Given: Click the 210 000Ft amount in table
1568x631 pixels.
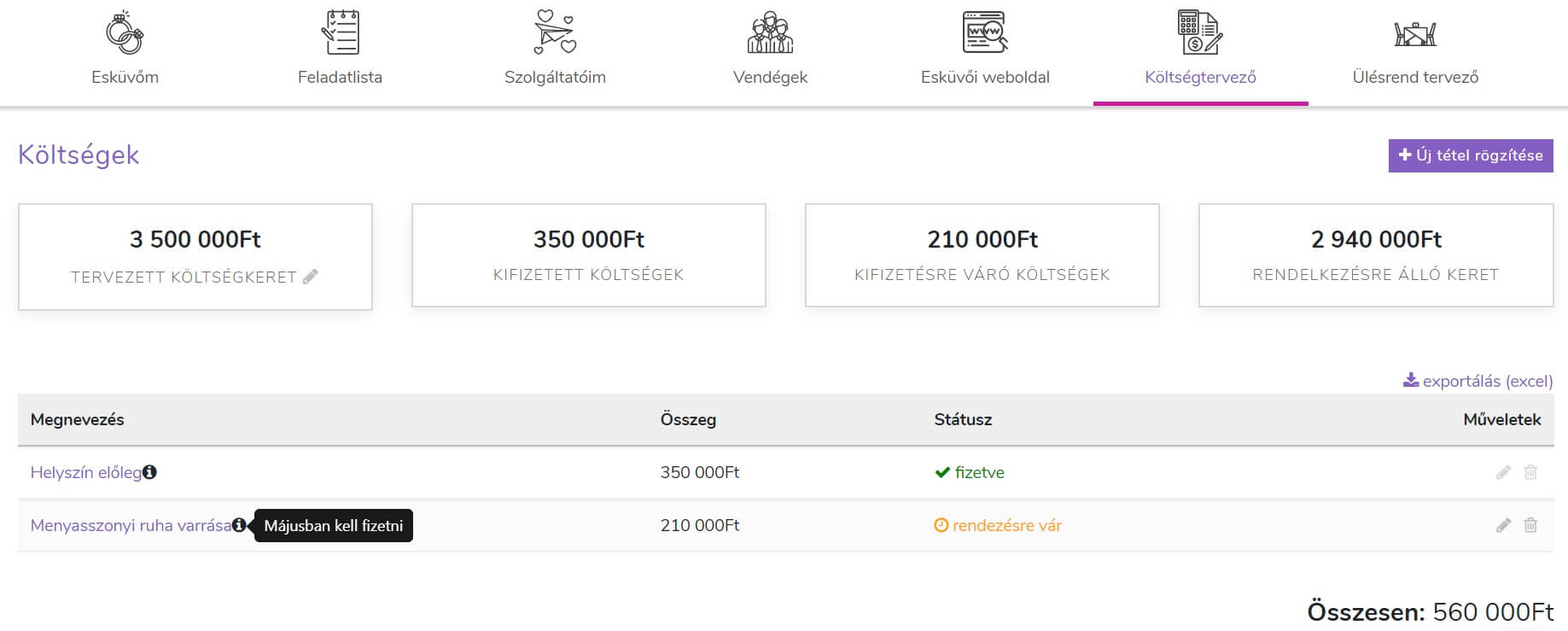Looking at the screenshot, I should [x=700, y=525].
